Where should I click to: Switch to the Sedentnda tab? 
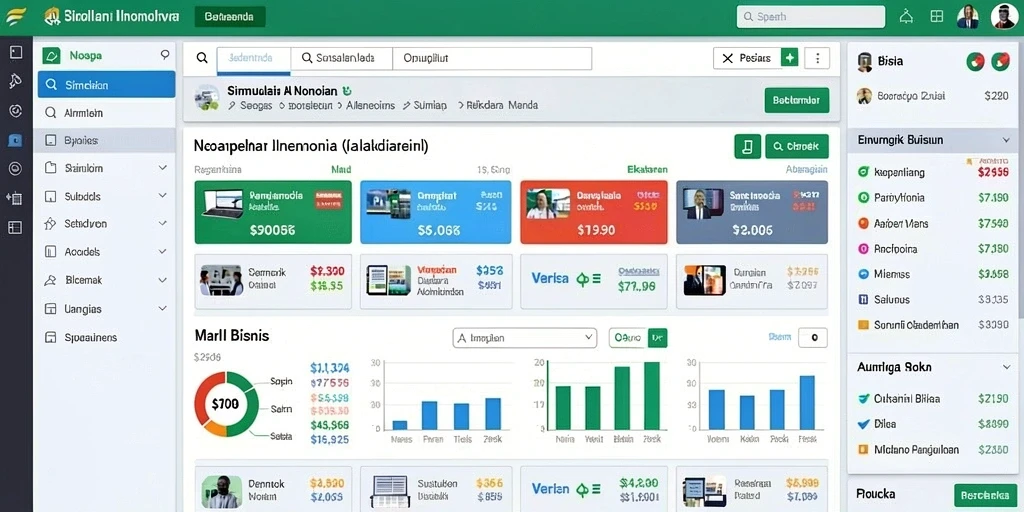click(253, 58)
